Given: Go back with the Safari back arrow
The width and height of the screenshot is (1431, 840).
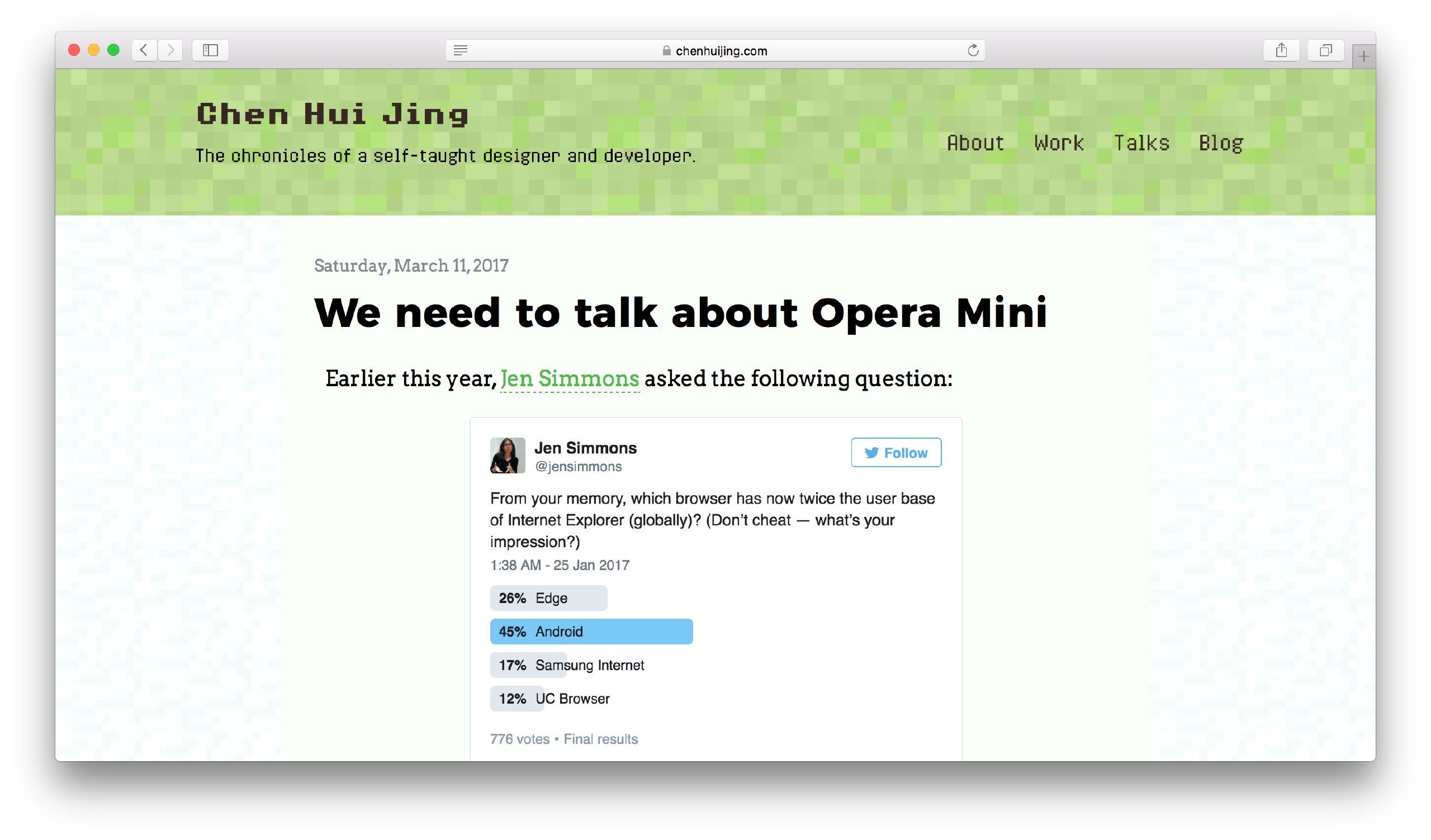Looking at the screenshot, I should point(144,50).
